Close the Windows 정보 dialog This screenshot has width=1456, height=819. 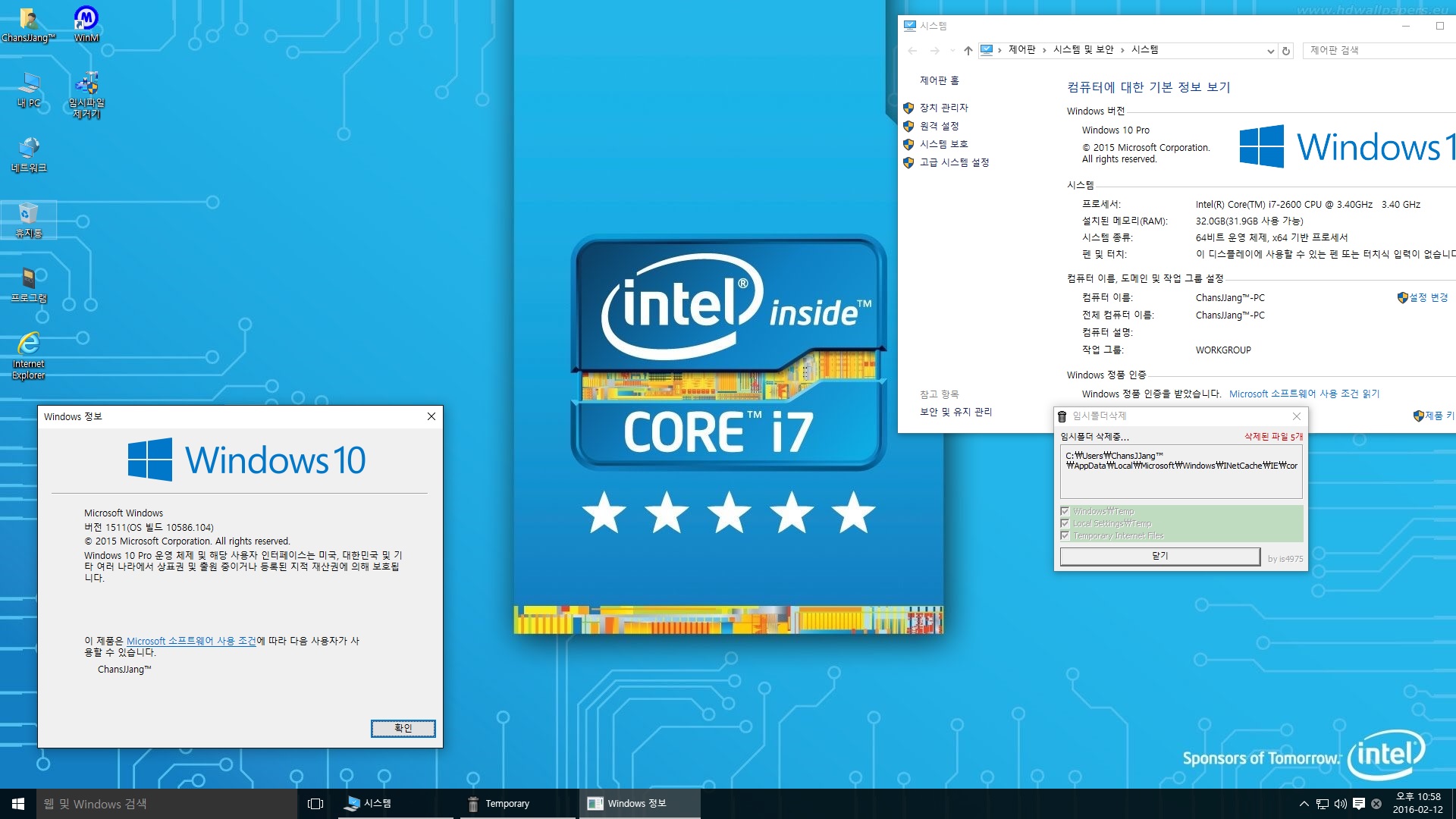[431, 416]
